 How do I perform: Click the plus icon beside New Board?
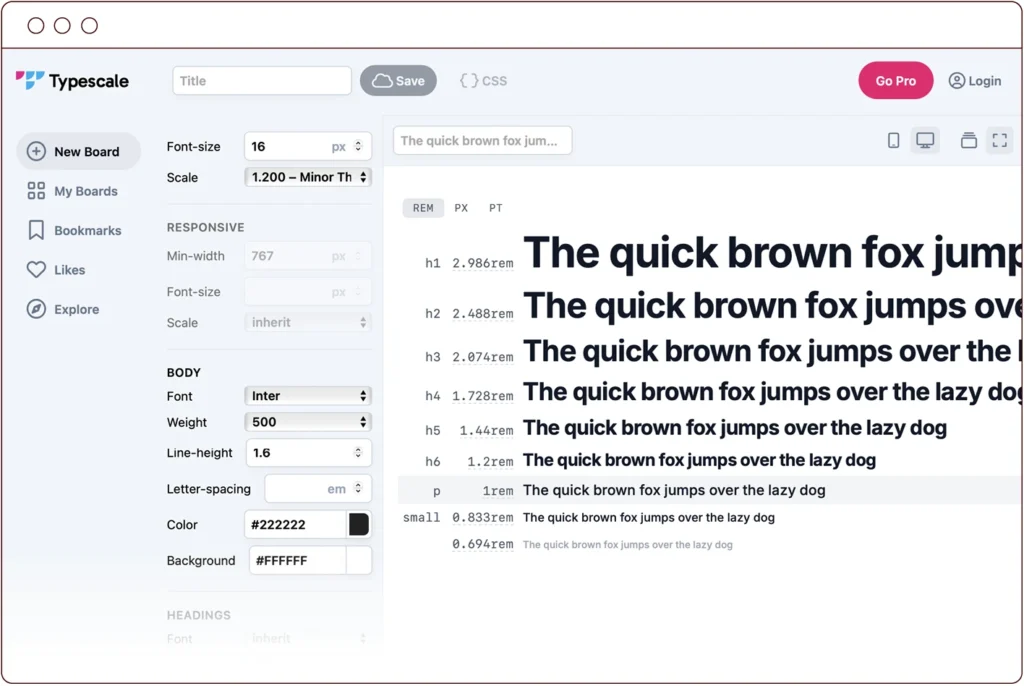(x=36, y=152)
